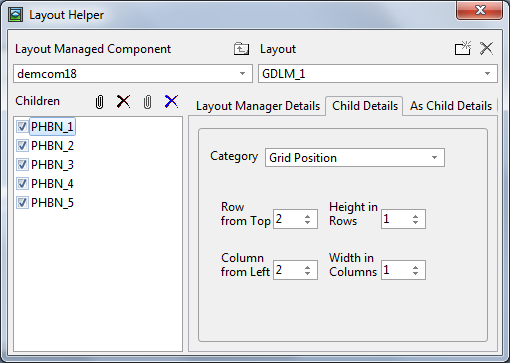Select PHBN_2 in the Children list

[52, 146]
